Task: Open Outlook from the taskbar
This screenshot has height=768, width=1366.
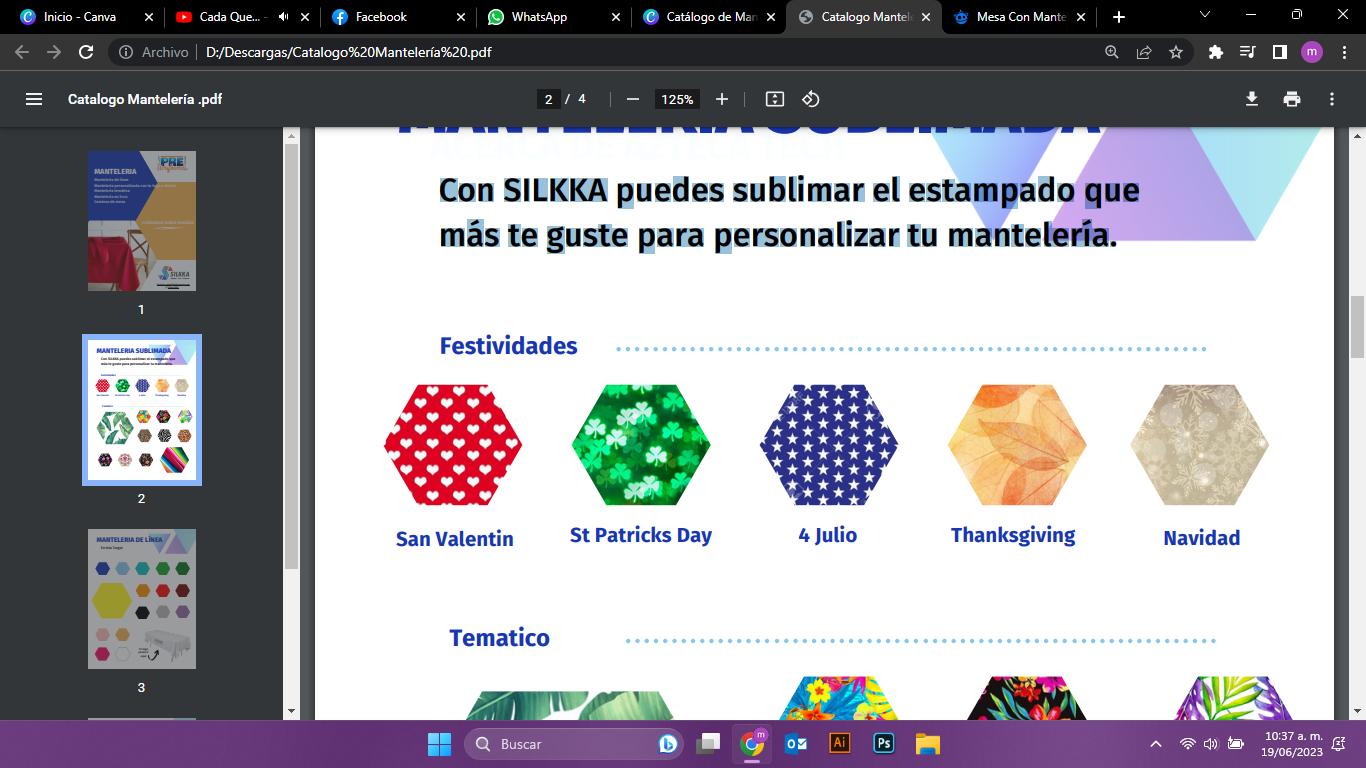Action: pyautogui.click(x=796, y=744)
